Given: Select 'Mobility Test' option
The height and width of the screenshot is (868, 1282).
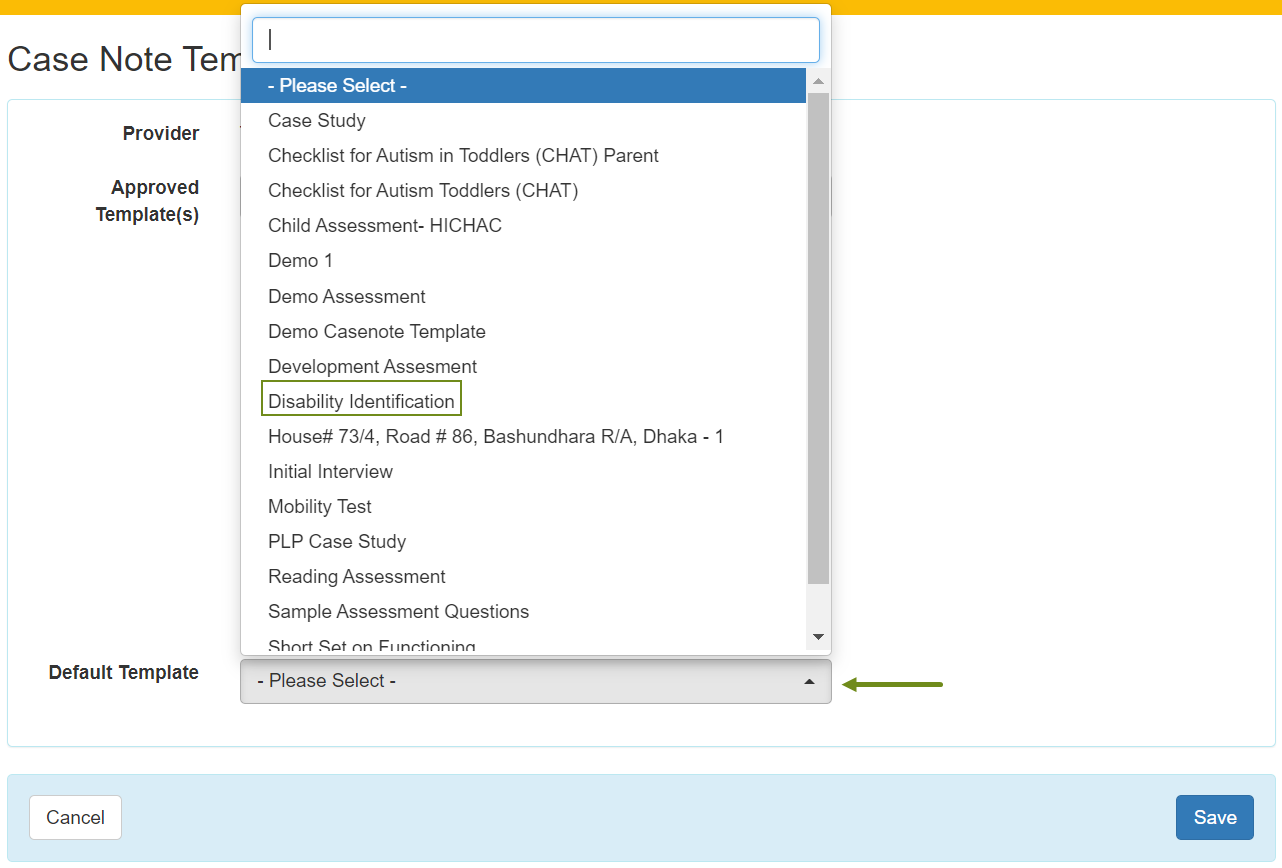Looking at the screenshot, I should (523, 507).
